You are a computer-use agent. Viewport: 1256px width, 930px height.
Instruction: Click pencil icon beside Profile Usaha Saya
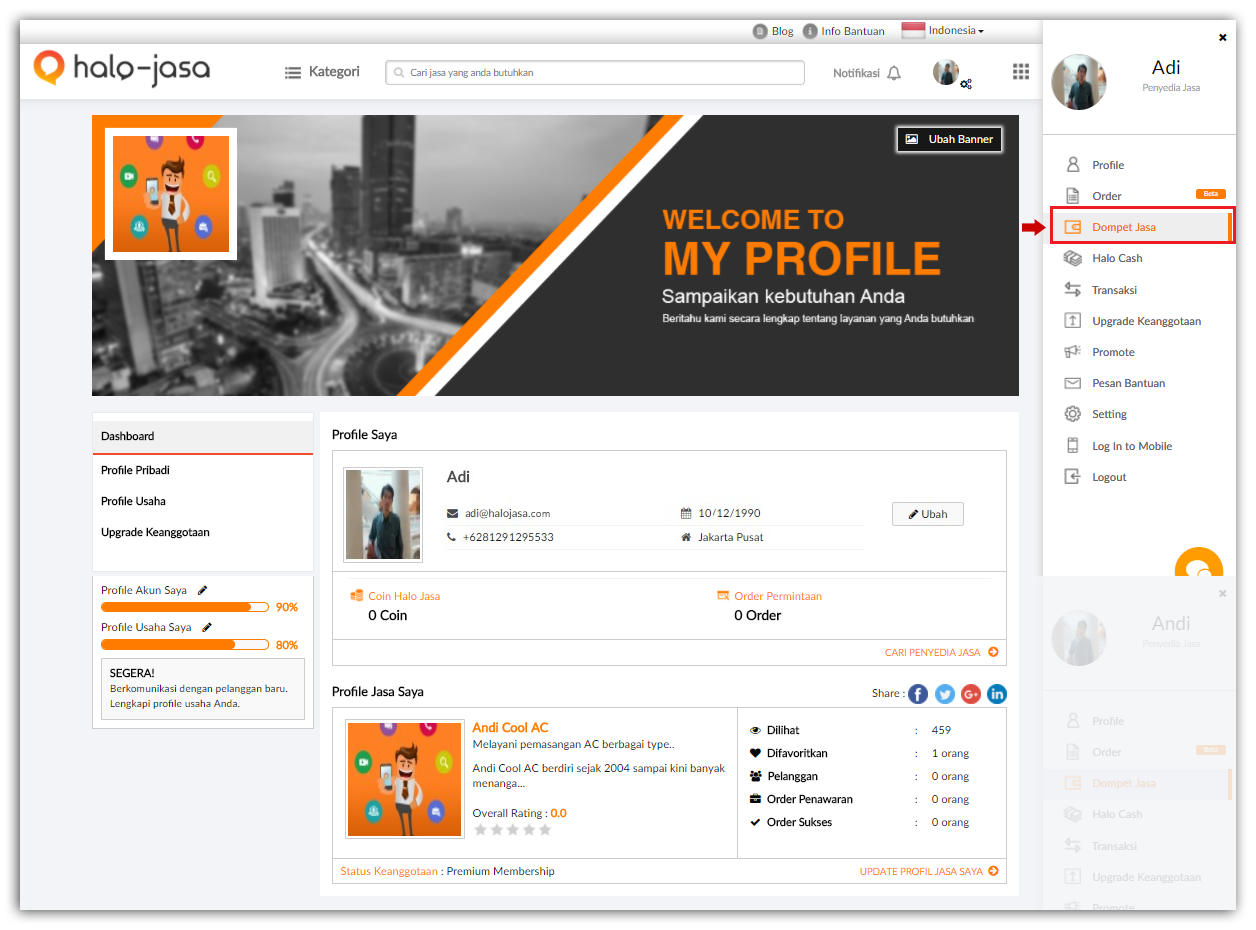pos(207,627)
